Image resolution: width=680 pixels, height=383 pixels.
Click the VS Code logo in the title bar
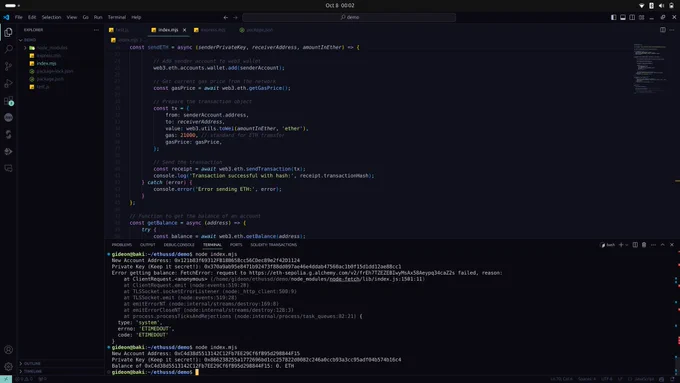pyautogui.click(x=6, y=17)
